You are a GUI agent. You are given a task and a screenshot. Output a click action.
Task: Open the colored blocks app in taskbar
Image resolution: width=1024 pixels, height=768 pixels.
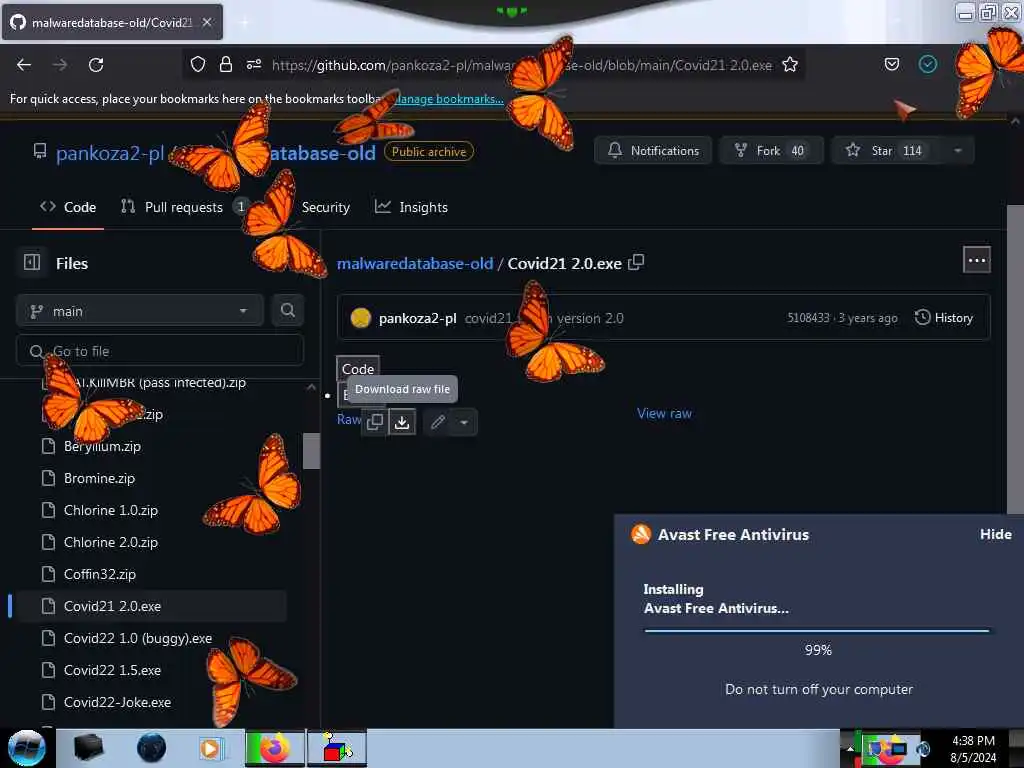pos(337,748)
